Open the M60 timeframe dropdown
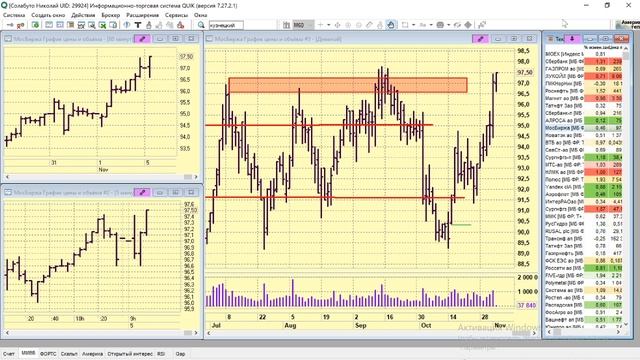 tap(303, 25)
